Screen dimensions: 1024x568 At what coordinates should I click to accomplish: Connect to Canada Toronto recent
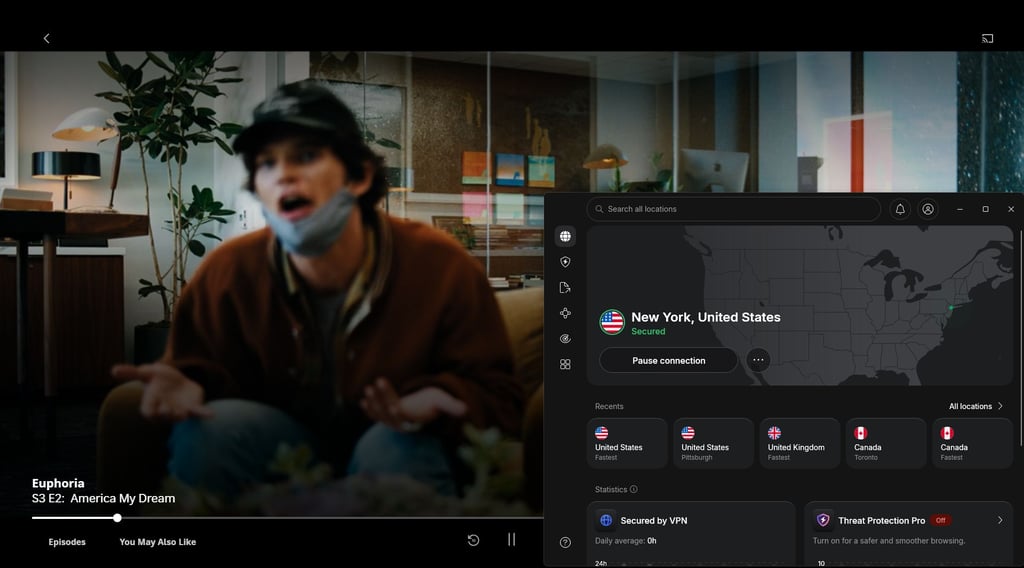point(886,443)
